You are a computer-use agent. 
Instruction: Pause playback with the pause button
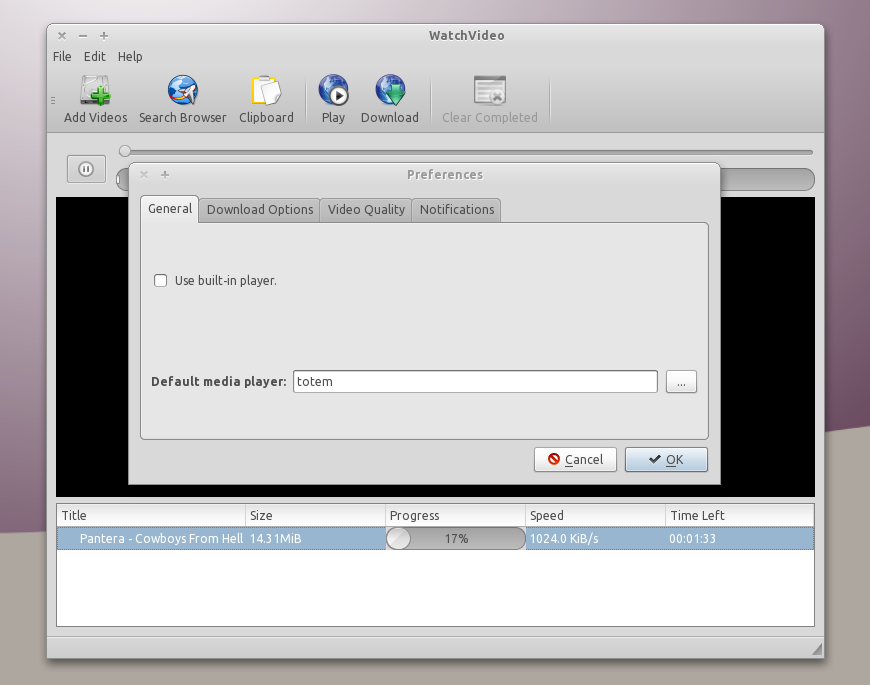[86, 169]
